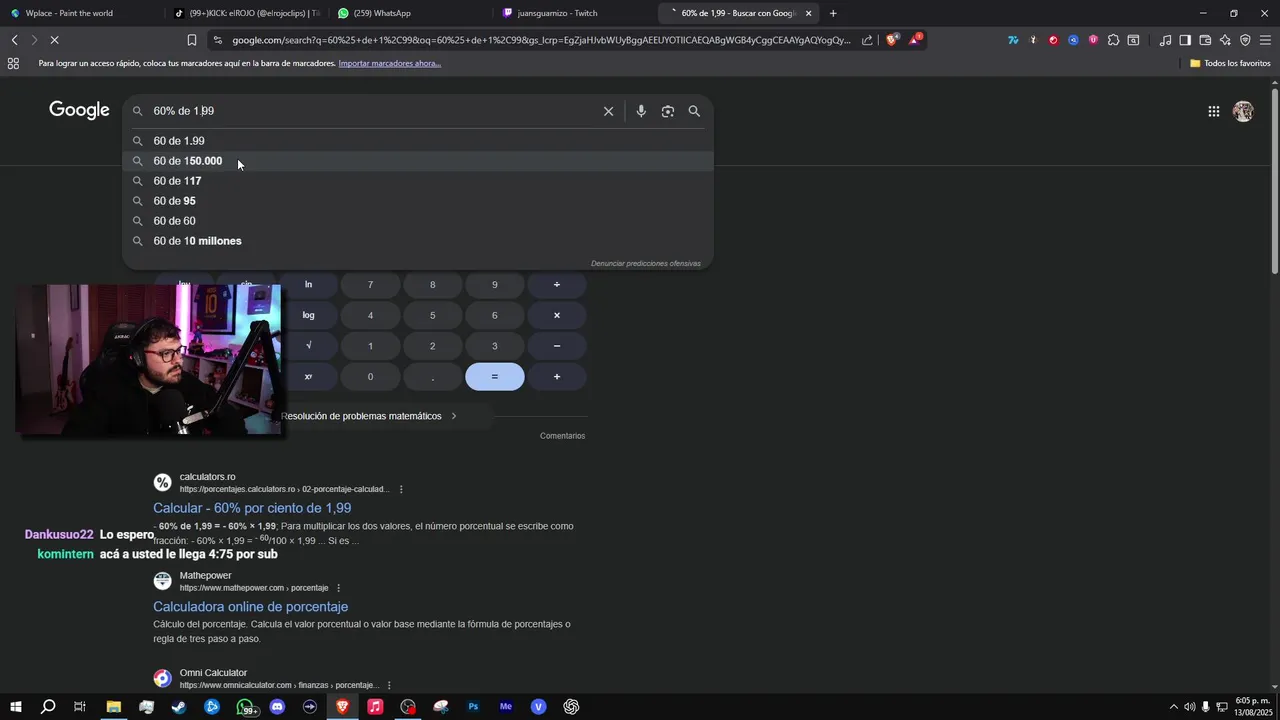Open Photoshop from the taskbar

473,706
